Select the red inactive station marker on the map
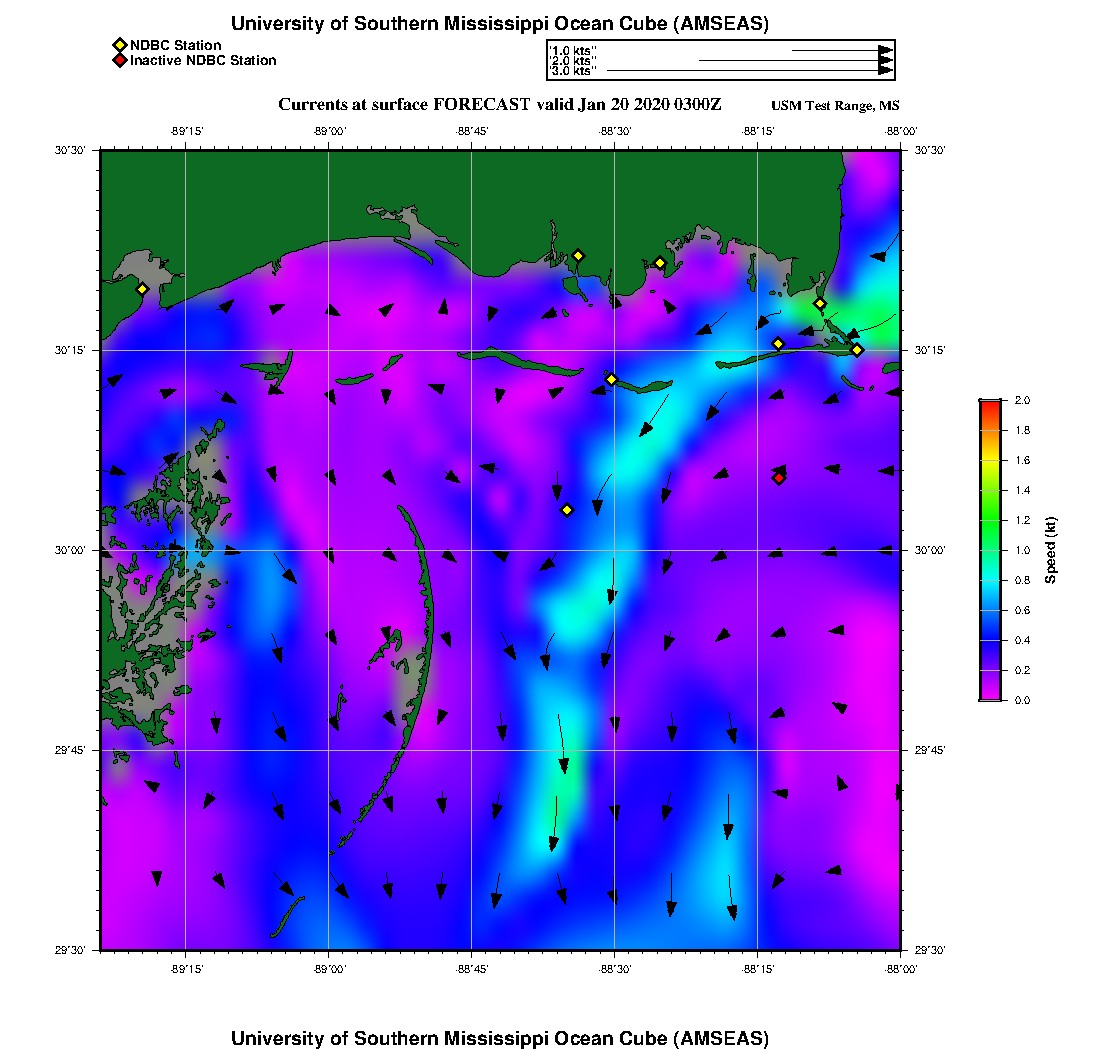Viewport: 1100px width, 1050px height. click(779, 478)
